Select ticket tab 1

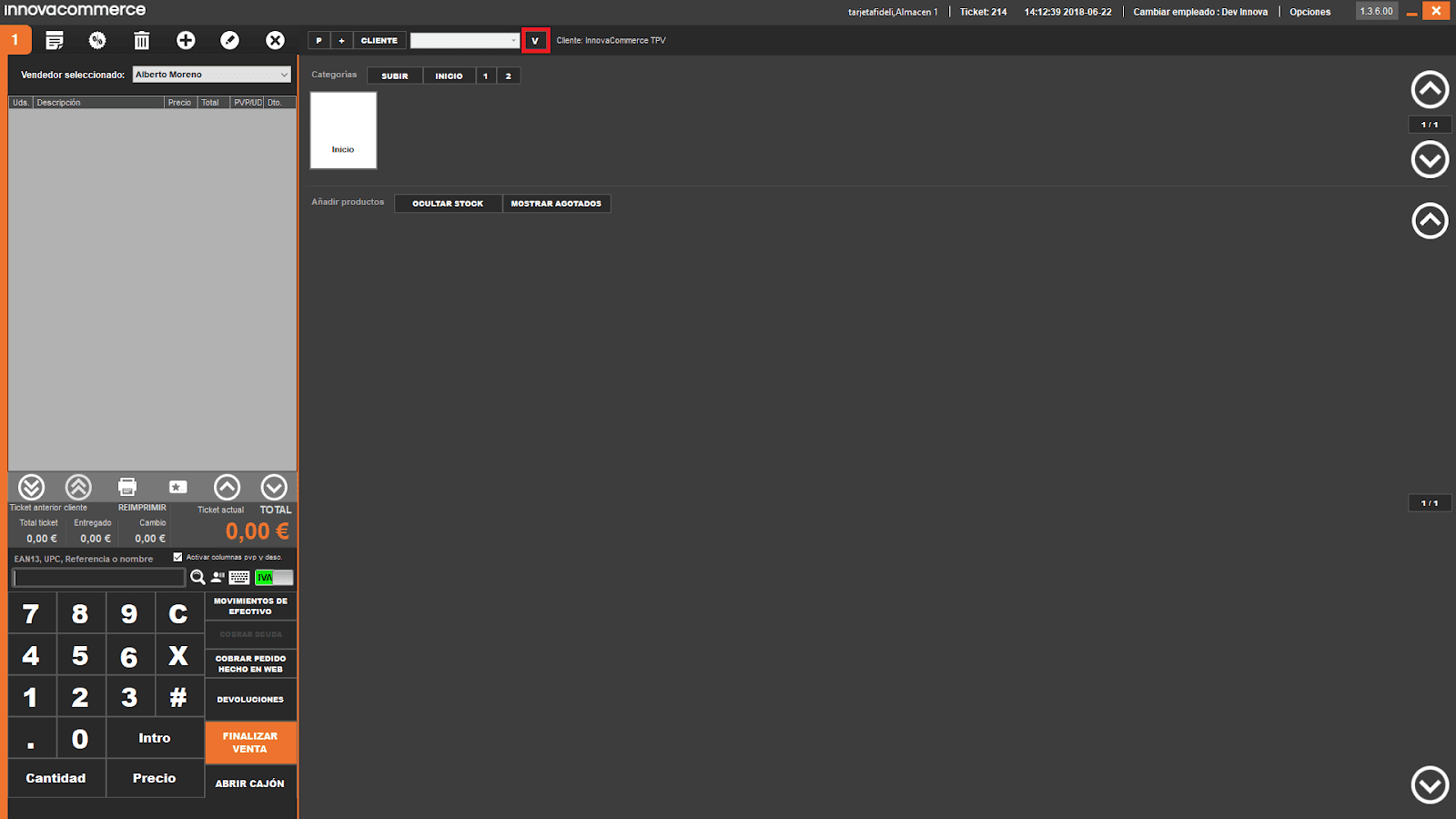[15, 40]
